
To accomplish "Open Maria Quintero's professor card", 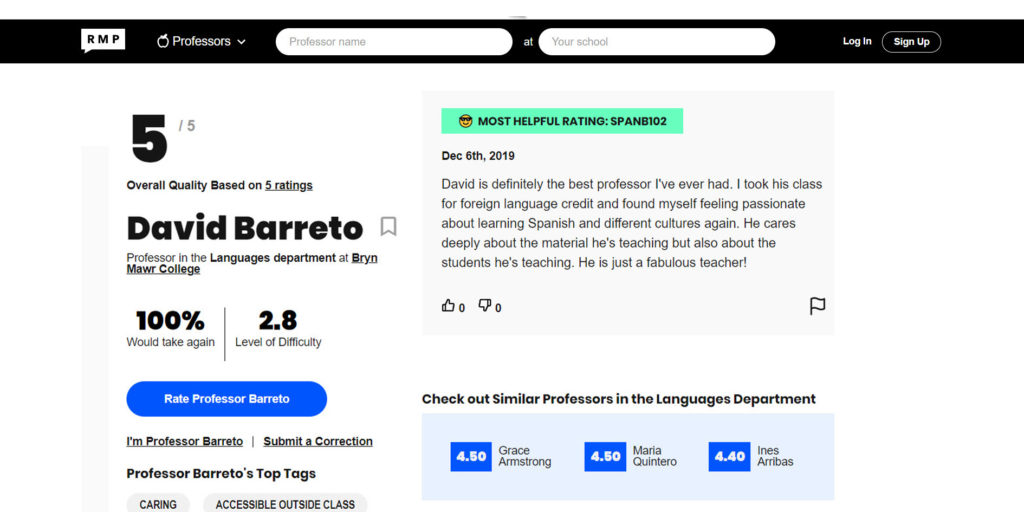I will (x=631, y=456).
